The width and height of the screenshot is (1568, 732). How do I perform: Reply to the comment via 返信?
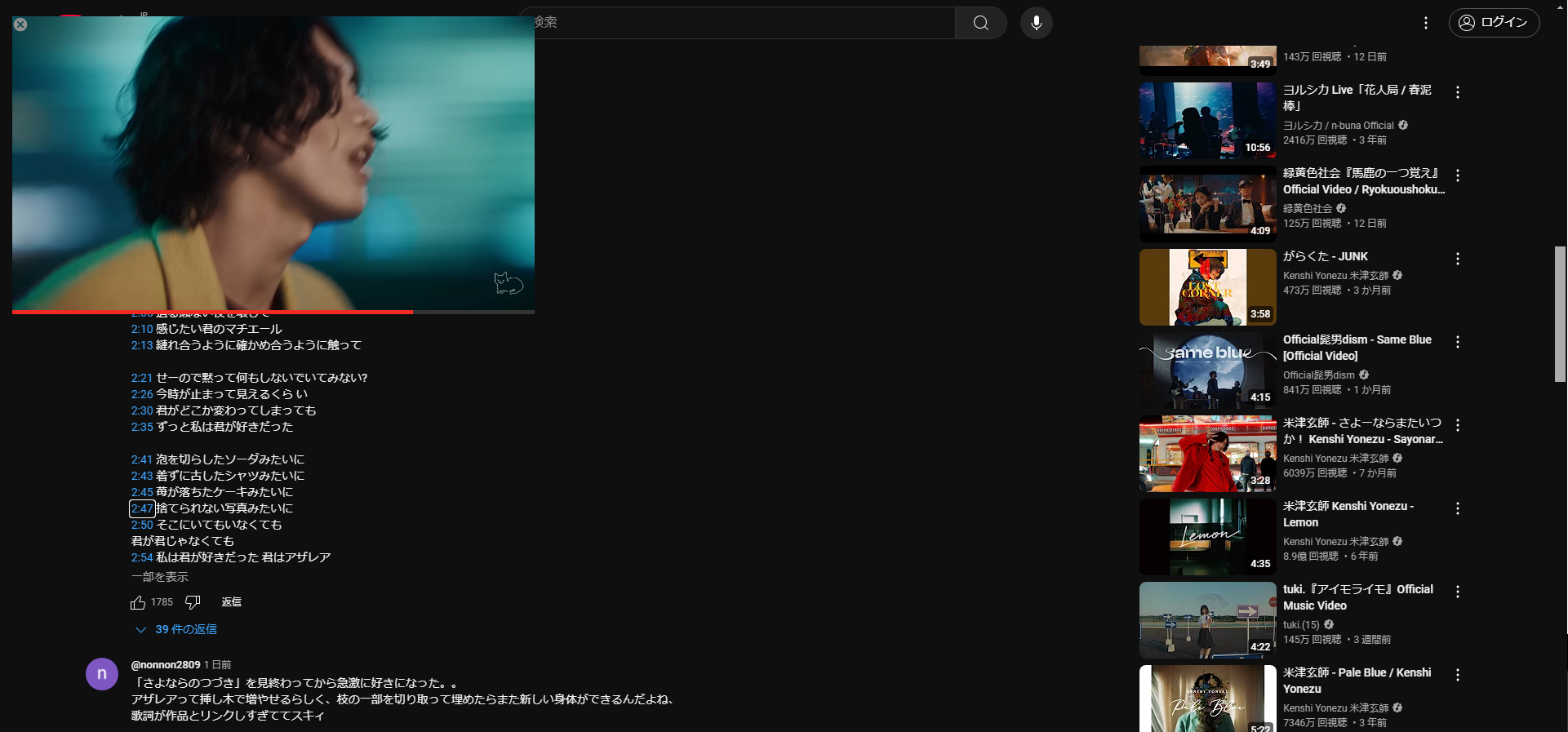(231, 602)
